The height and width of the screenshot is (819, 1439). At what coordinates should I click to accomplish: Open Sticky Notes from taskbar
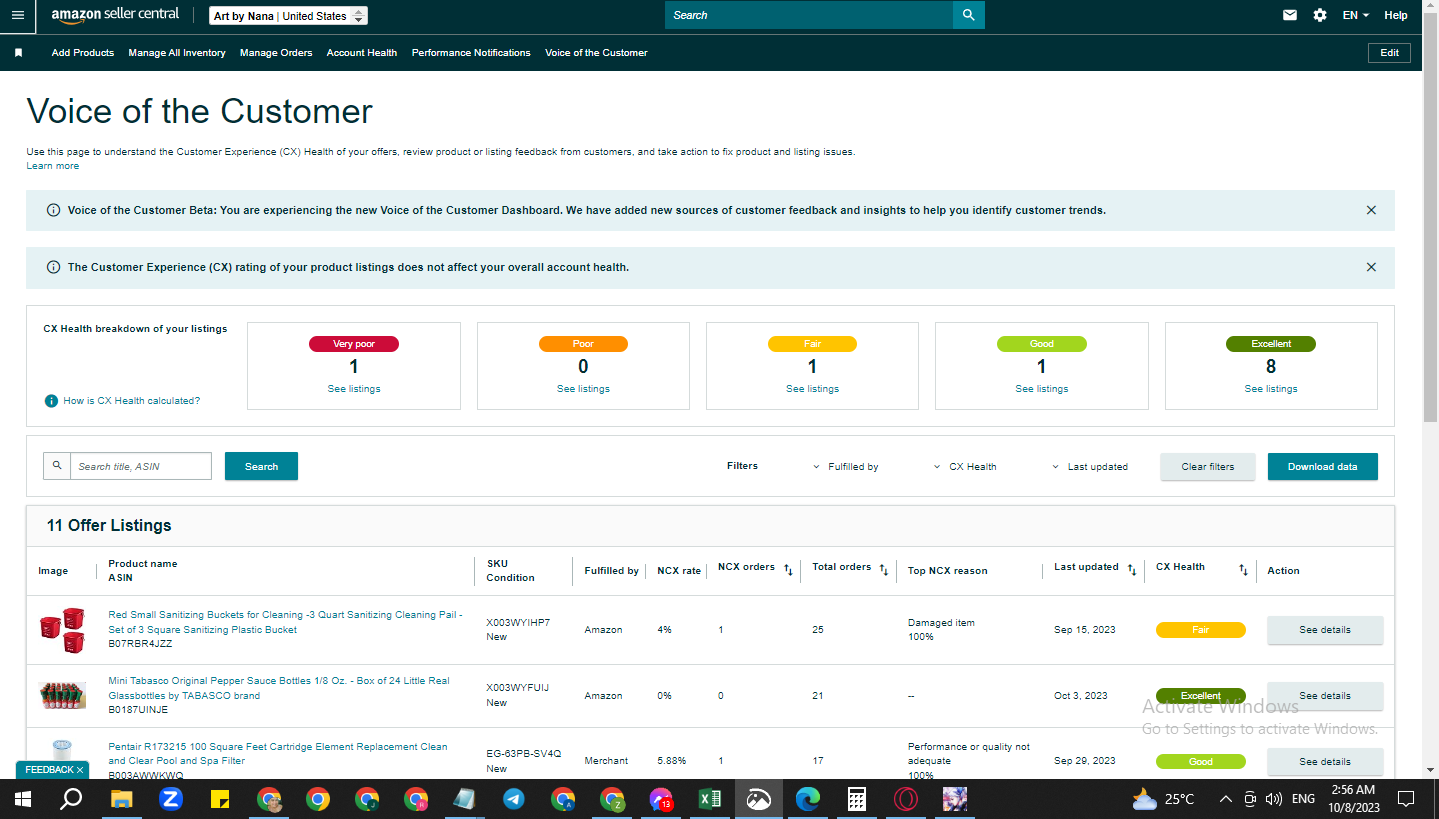point(220,799)
